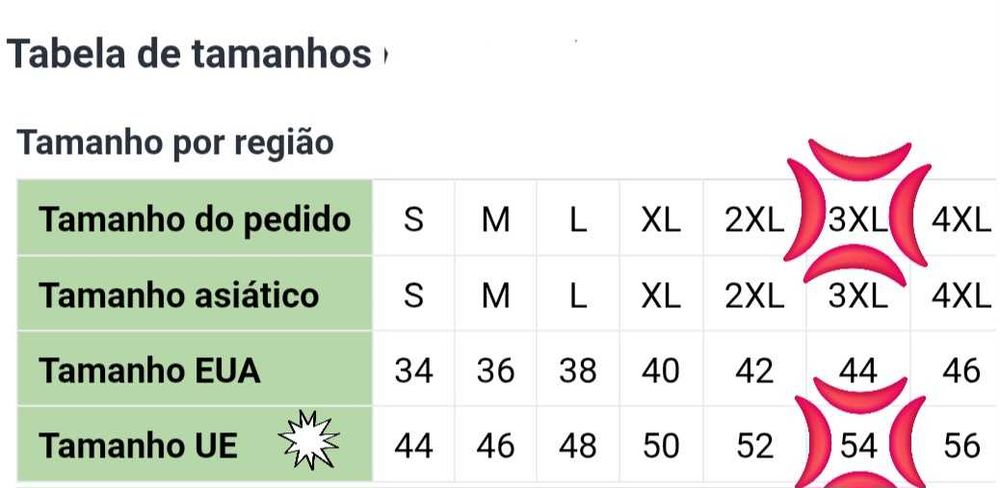Choose size 2XL in Tamanho do pedido row
This screenshot has height=488, width=1000.
coord(755,220)
